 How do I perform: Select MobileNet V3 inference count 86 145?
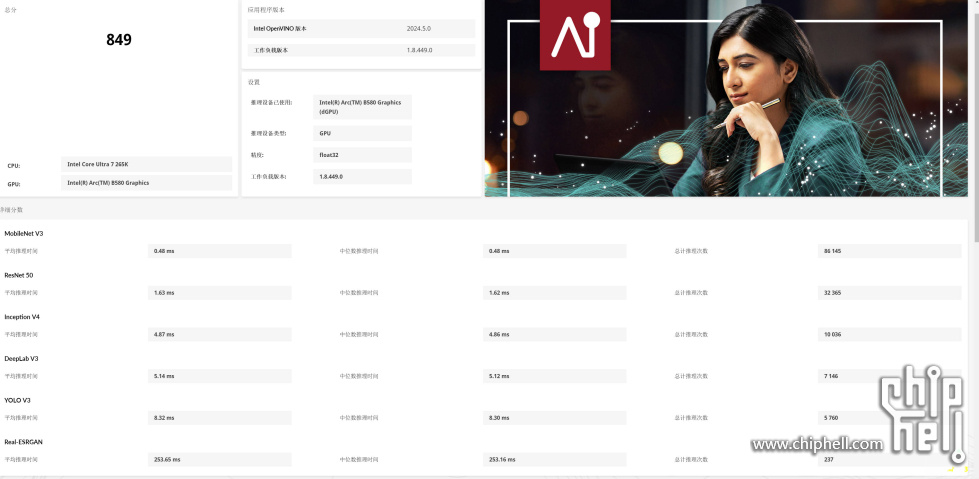[x=890, y=251]
